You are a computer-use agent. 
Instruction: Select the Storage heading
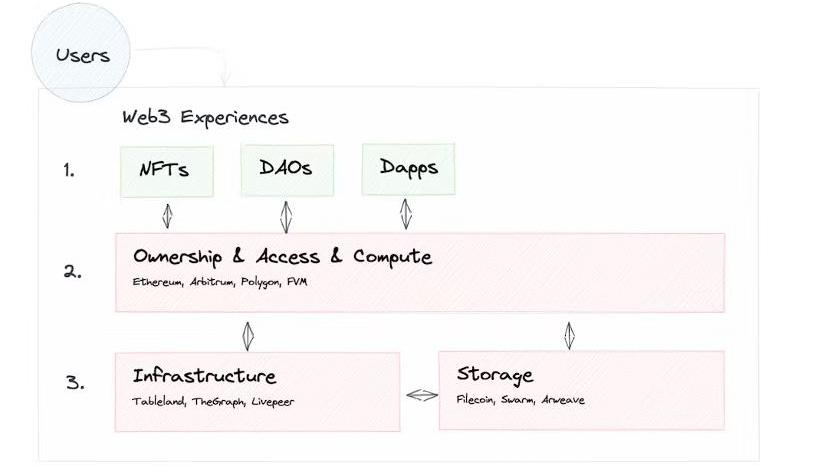tap(495, 375)
